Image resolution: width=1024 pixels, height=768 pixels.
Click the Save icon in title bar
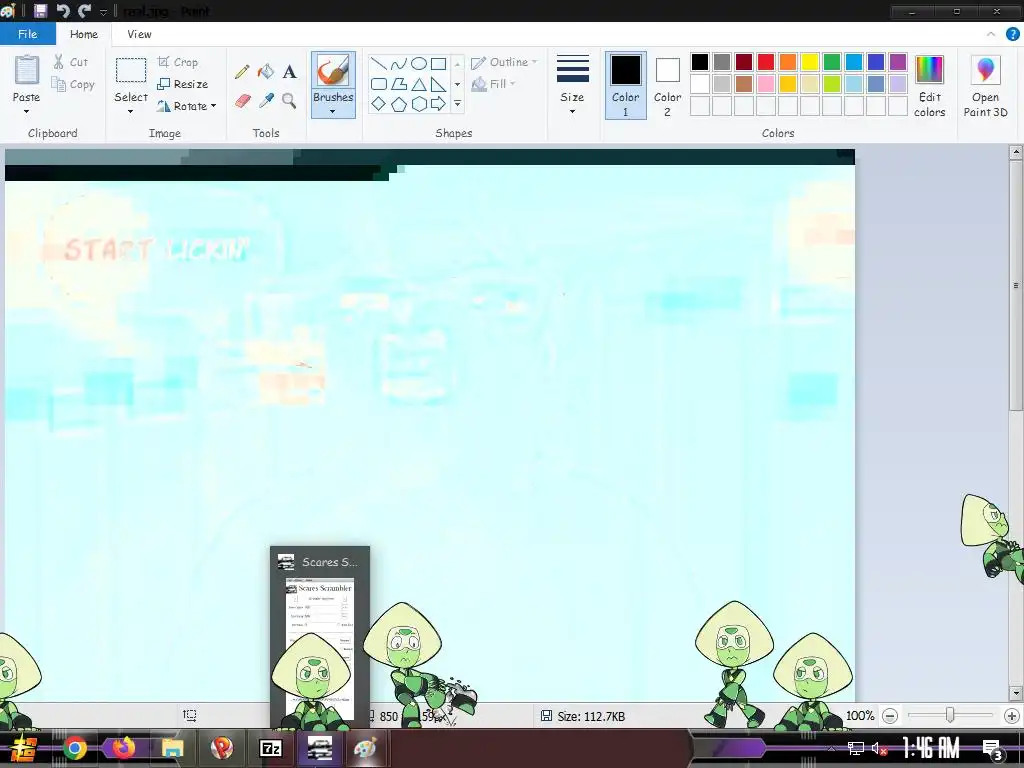coord(40,11)
